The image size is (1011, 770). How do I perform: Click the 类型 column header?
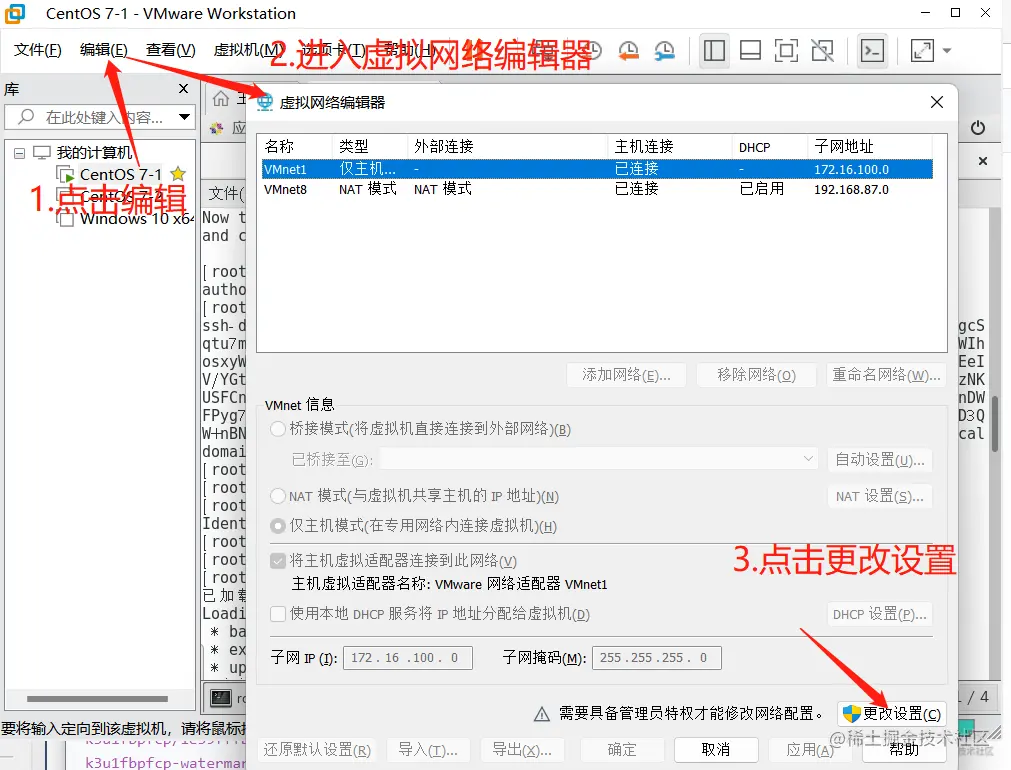click(x=370, y=146)
